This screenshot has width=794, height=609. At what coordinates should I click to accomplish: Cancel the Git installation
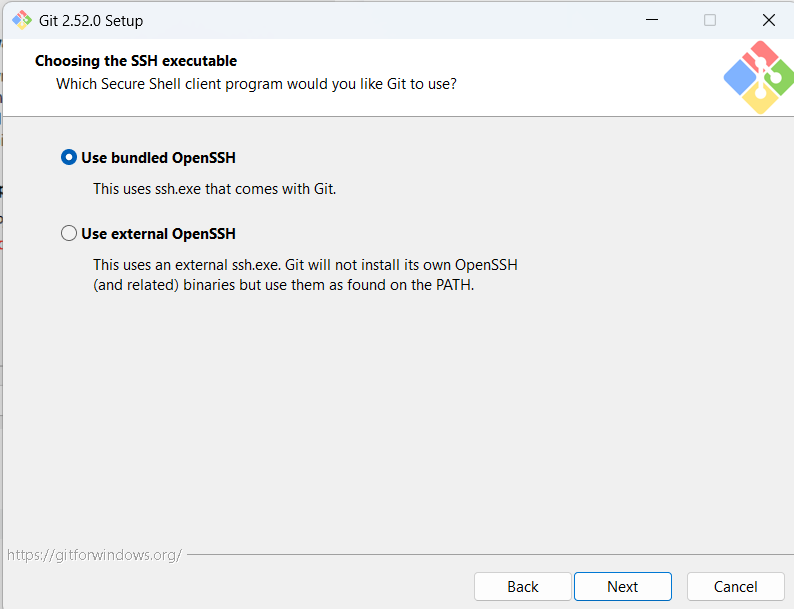tap(736, 587)
